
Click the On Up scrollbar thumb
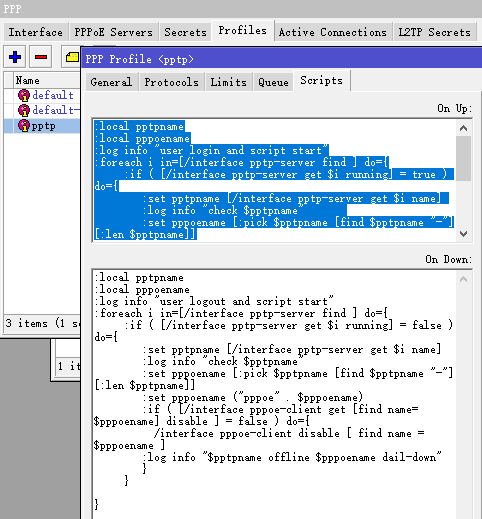[x=463, y=158]
